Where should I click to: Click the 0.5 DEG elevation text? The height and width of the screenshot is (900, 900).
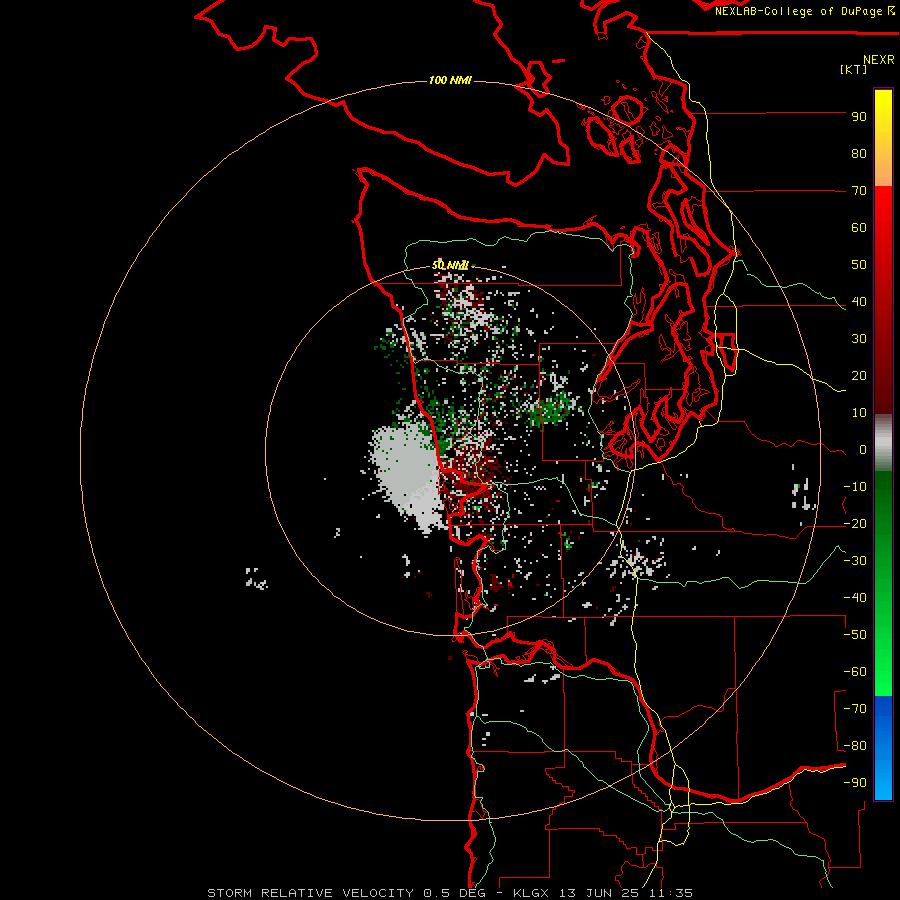click(x=454, y=893)
